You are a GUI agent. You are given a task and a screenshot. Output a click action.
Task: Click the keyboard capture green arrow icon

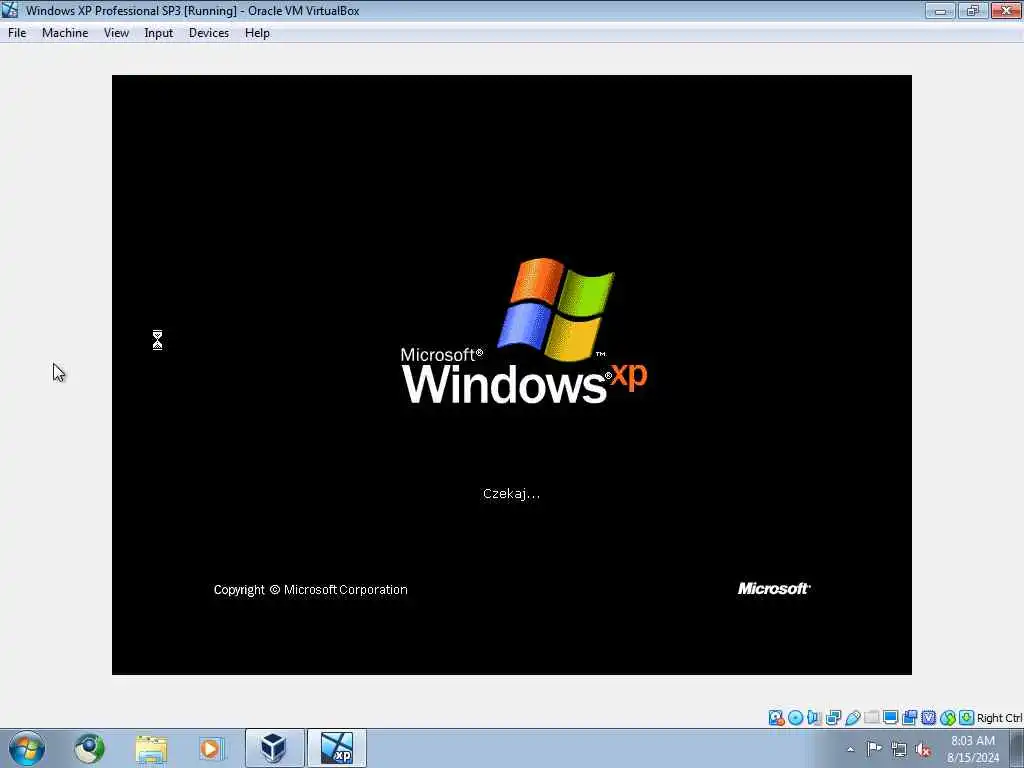tap(967, 718)
